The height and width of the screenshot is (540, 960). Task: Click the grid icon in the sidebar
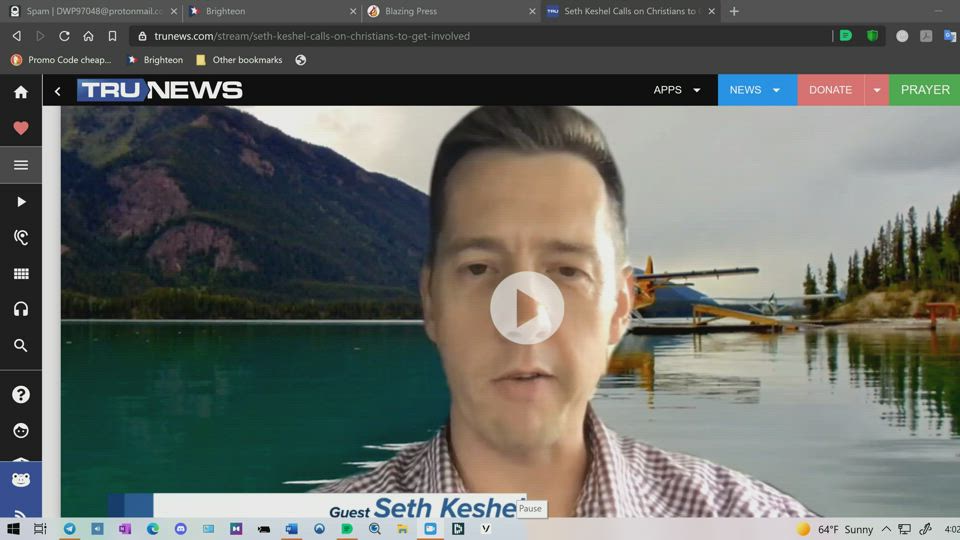click(20, 273)
